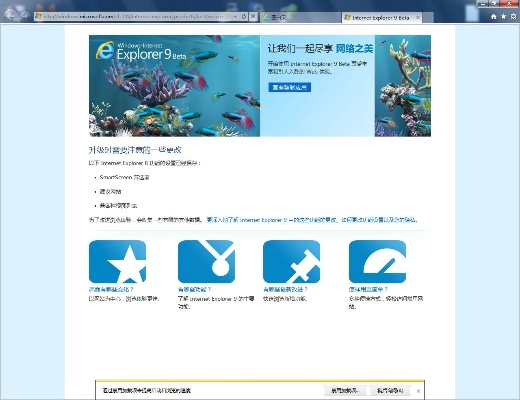520x400 pixels.
Task: Open the link under the pendulum icon
Action: [x=195, y=289]
